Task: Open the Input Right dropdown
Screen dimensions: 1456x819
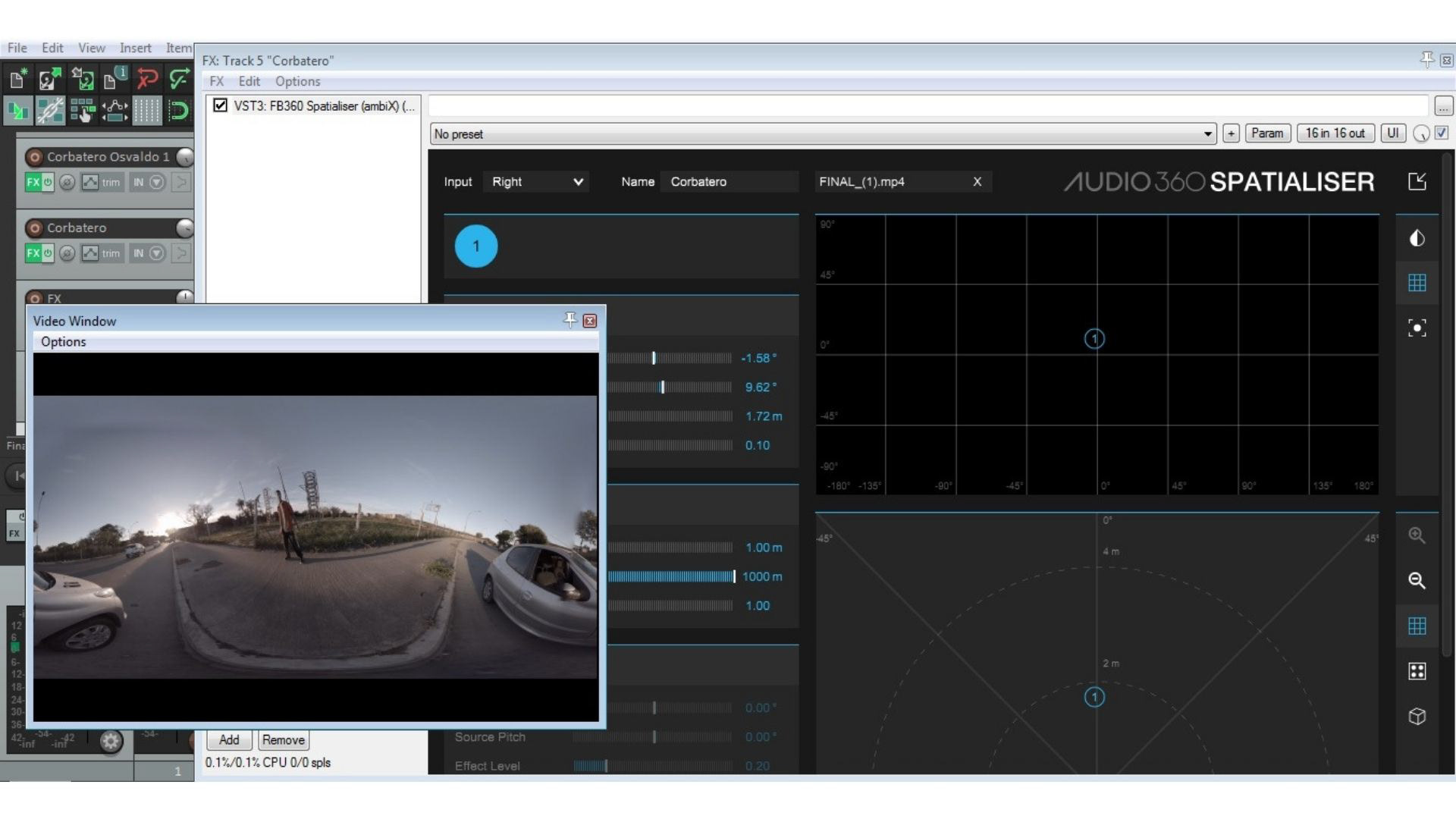Action: point(536,182)
